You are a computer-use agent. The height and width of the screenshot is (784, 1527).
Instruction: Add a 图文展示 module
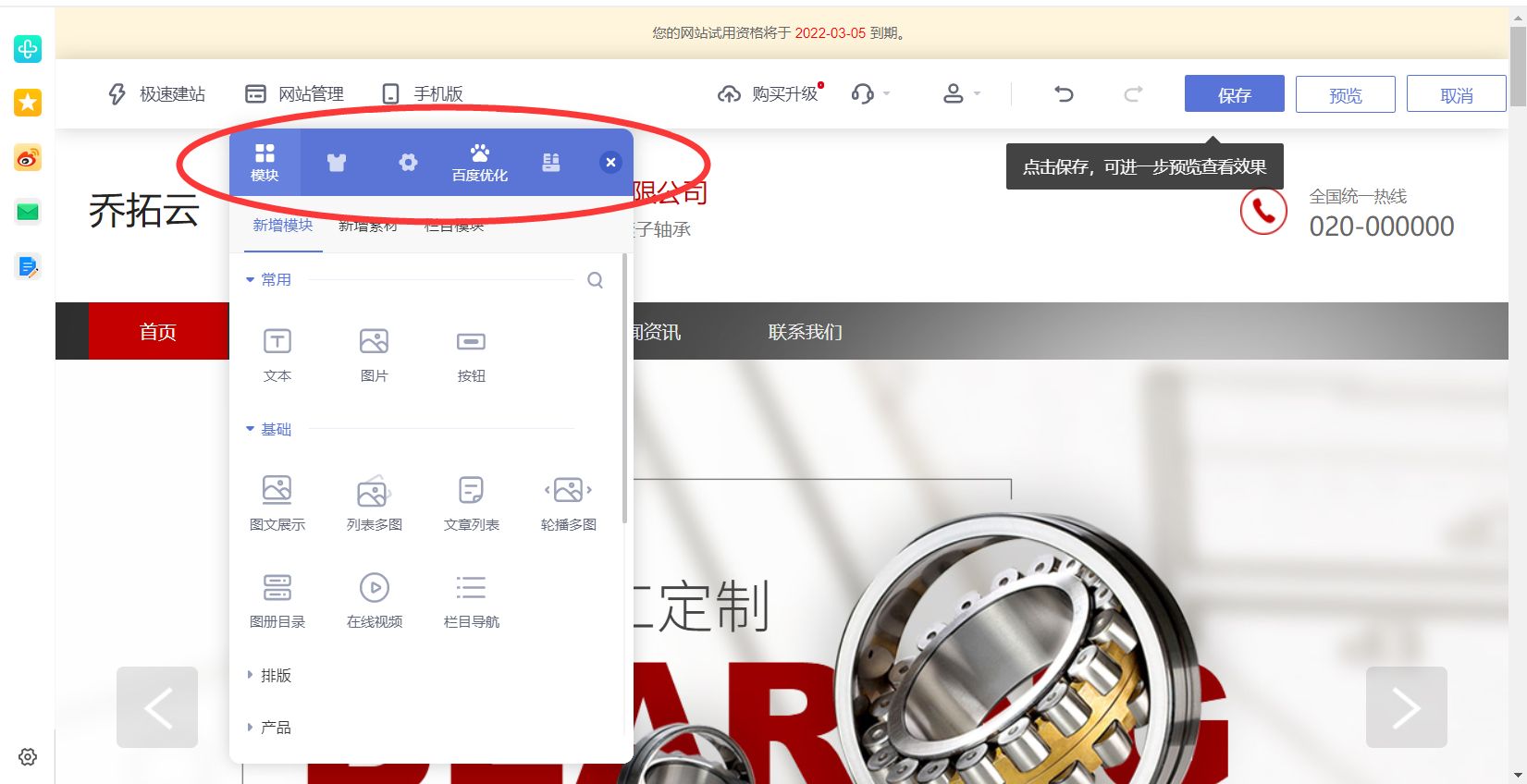277,504
